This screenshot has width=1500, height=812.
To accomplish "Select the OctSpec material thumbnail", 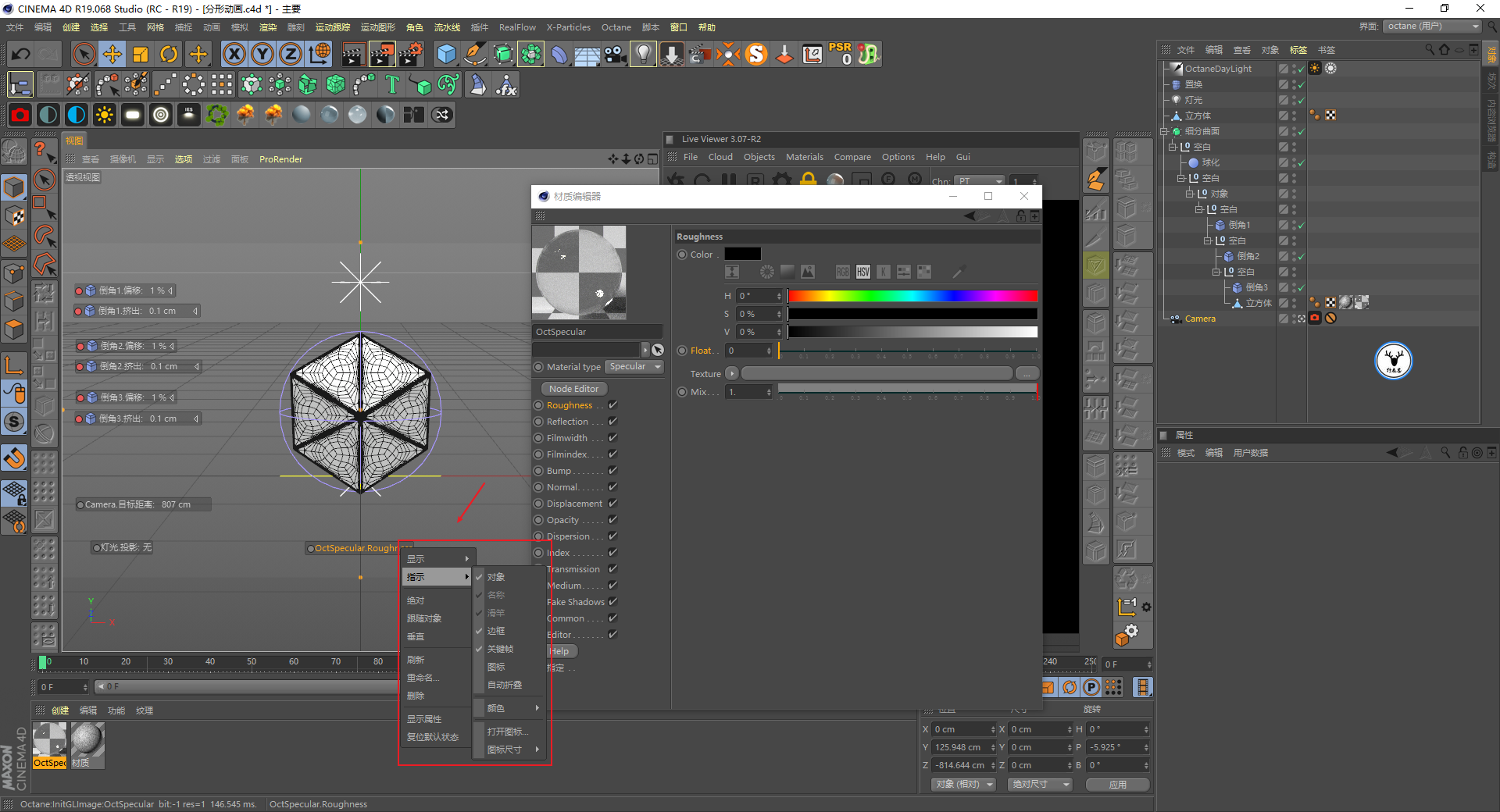I will pos(49,746).
